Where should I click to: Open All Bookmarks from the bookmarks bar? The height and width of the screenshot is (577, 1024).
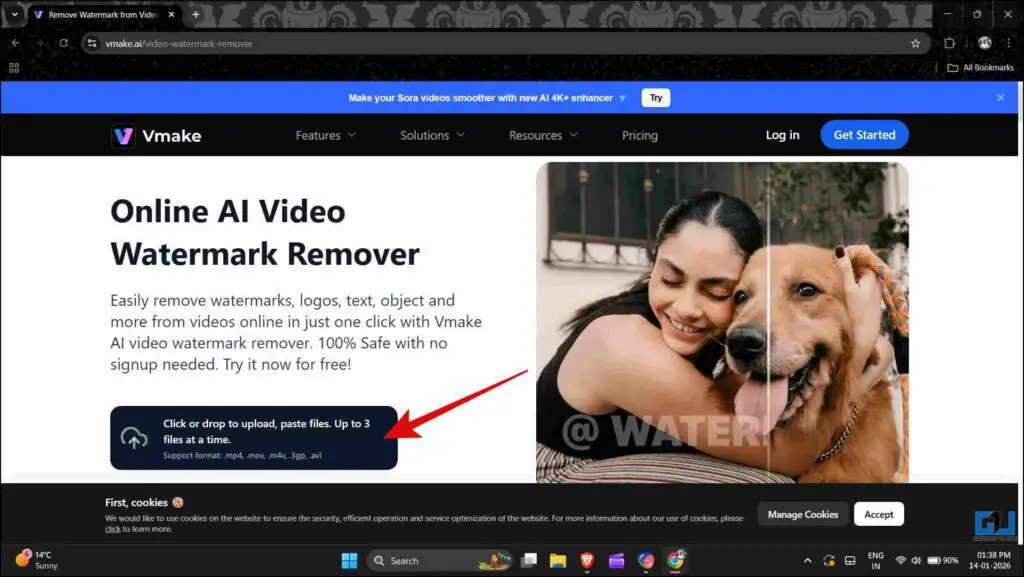pyautogui.click(x=978, y=67)
